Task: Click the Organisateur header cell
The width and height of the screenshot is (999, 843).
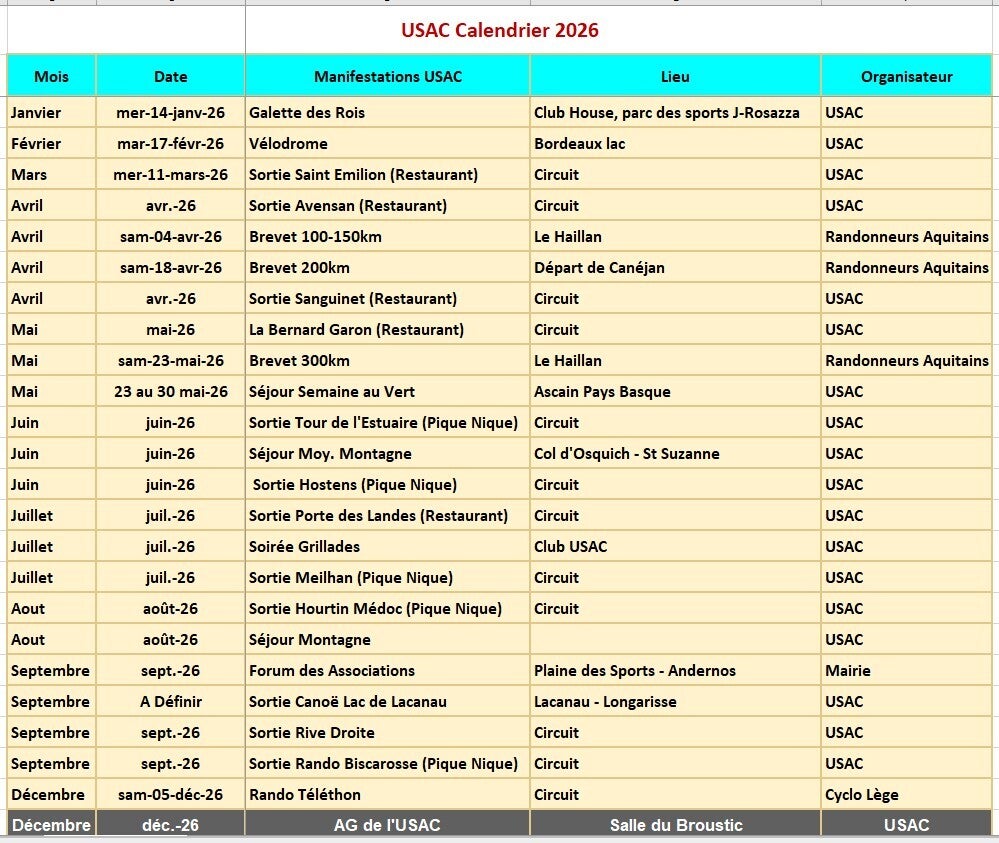Action: coord(907,76)
